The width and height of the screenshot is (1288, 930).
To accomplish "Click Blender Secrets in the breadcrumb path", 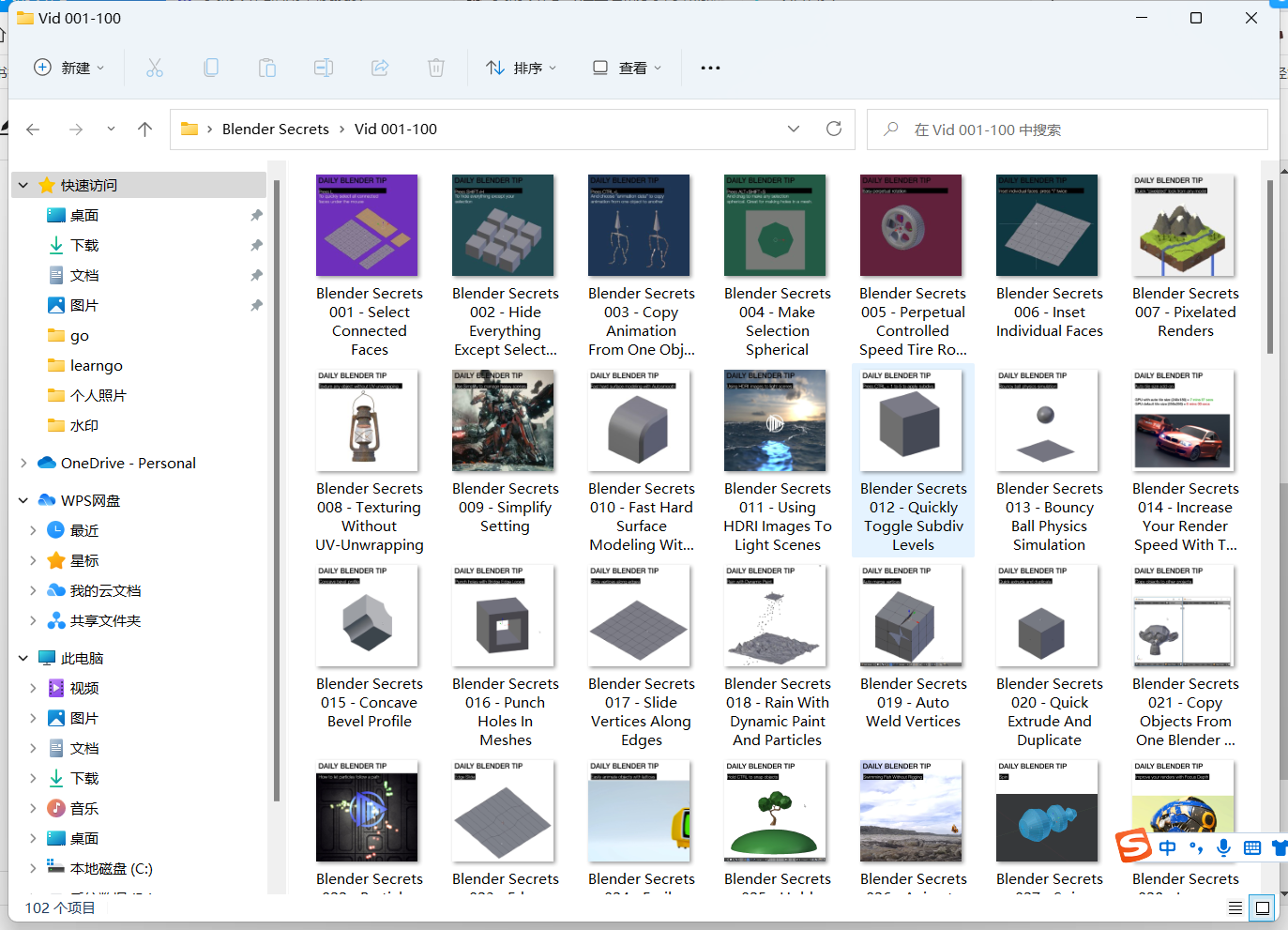I will click(x=276, y=129).
